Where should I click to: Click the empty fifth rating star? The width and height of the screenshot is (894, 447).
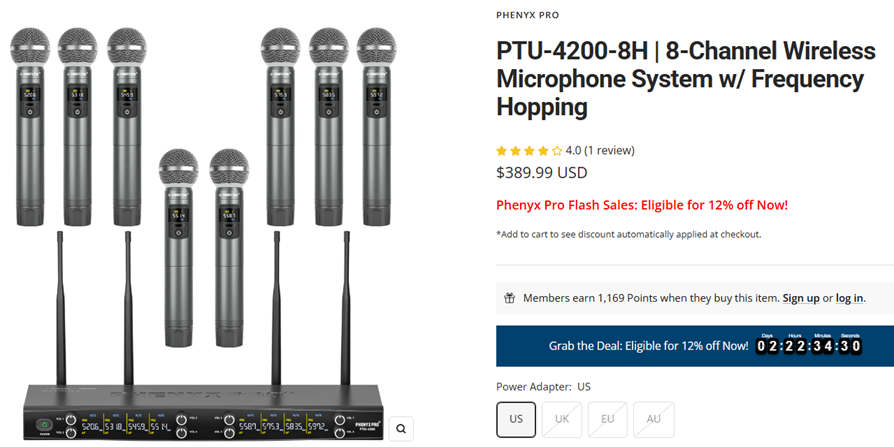(557, 151)
